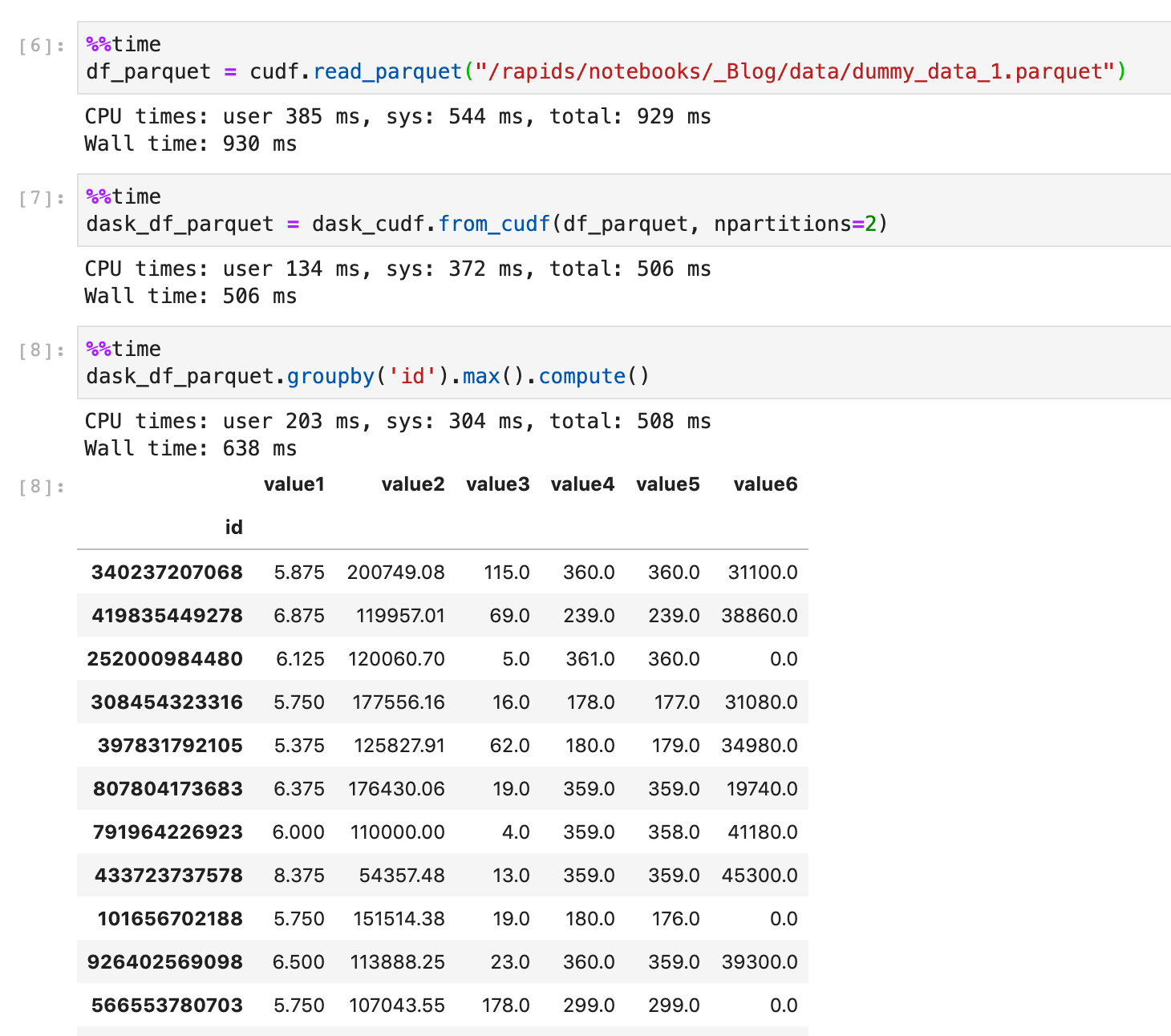Select the value6 column header
The width and height of the screenshot is (1171, 1036).
765,484
